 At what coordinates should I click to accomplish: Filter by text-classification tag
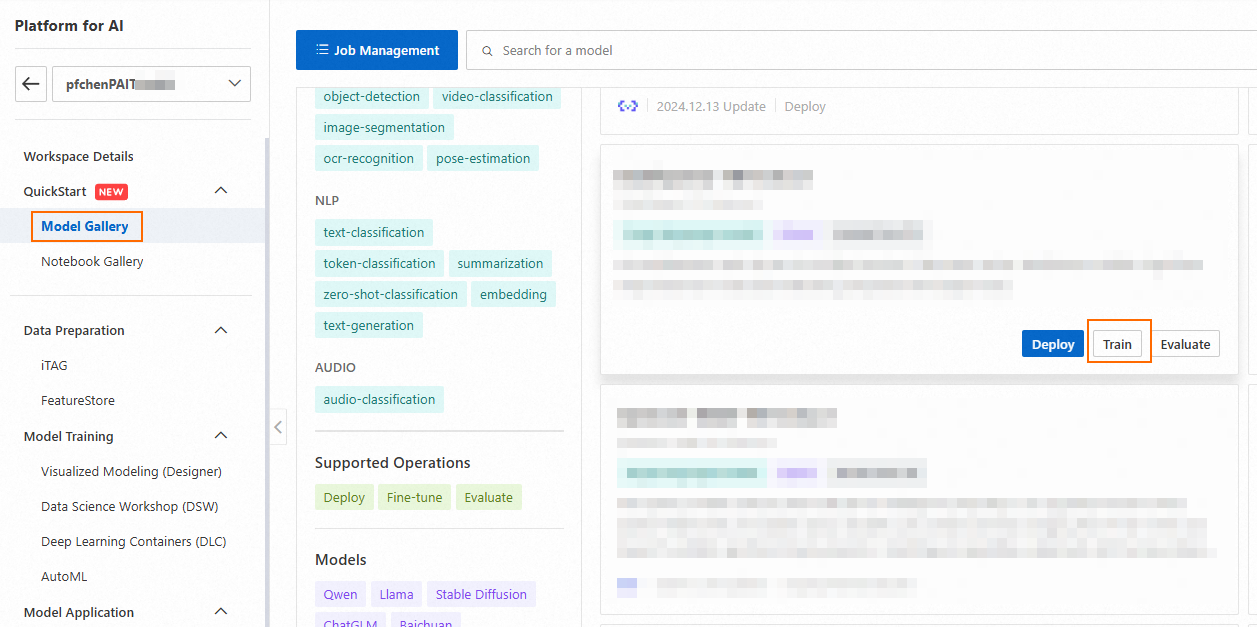374,232
